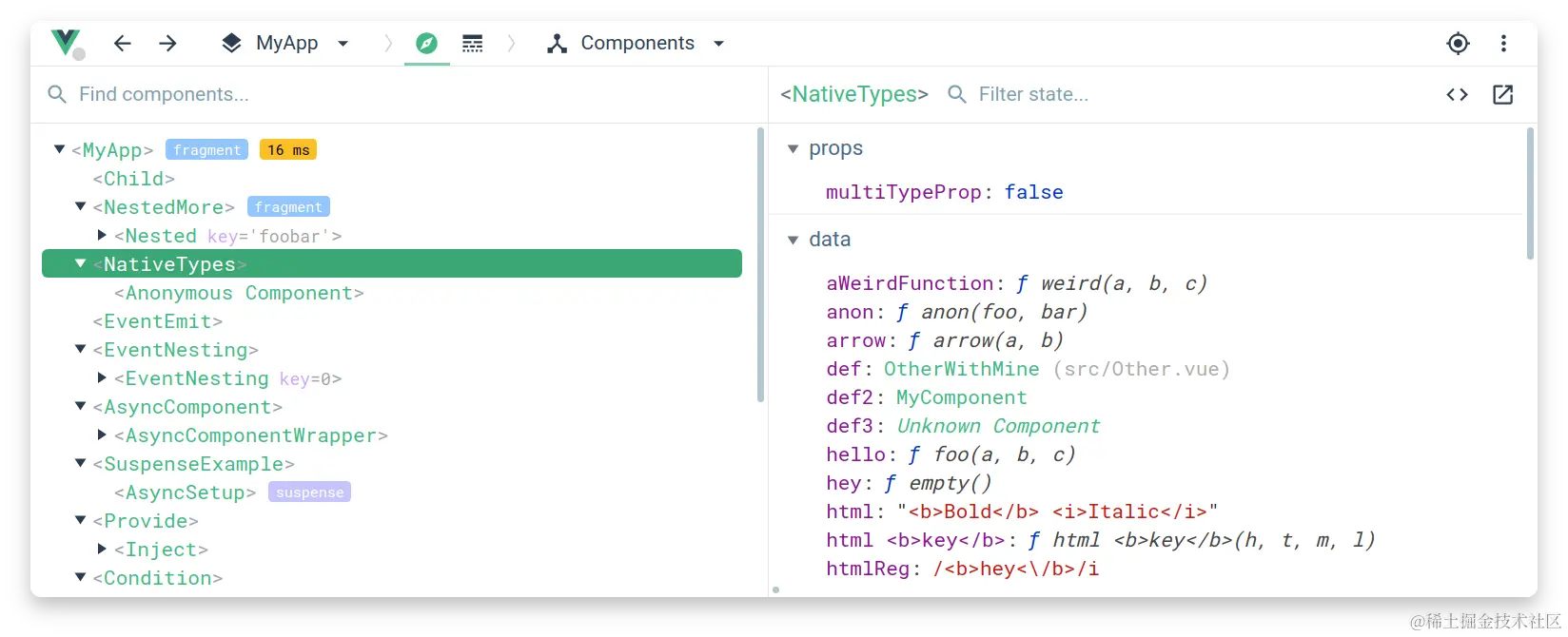Screen dimensions: 1568x637
Task: Go back with the left arrow
Action: click(122, 43)
